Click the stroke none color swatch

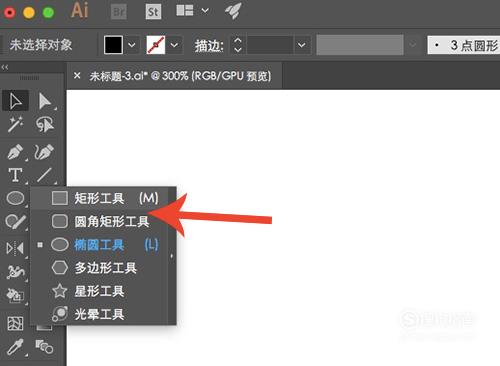(156, 45)
